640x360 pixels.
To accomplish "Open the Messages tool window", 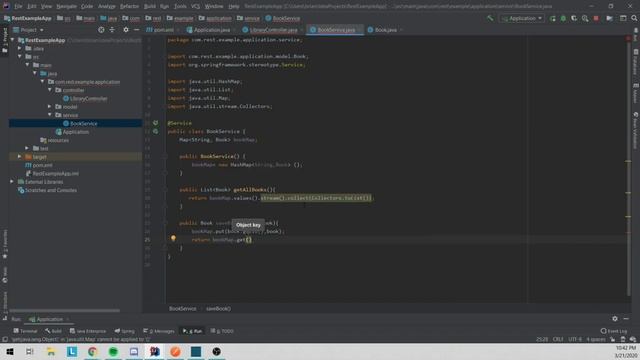I will tap(159, 331).
